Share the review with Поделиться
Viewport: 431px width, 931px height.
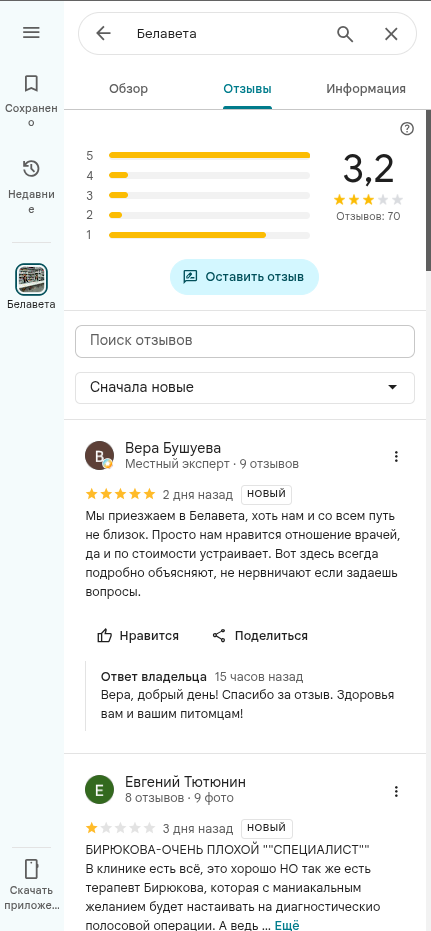pyautogui.click(x=260, y=636)
